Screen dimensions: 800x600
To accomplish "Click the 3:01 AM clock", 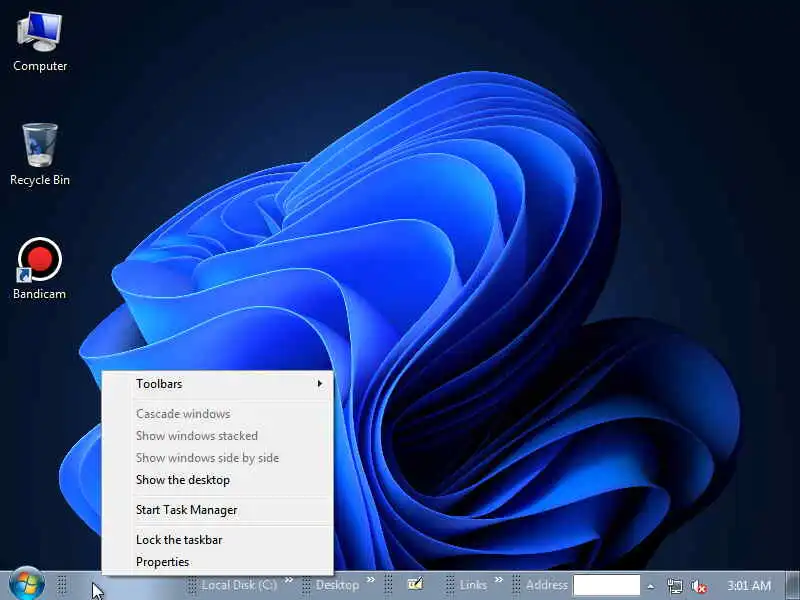I will [748, 586].
